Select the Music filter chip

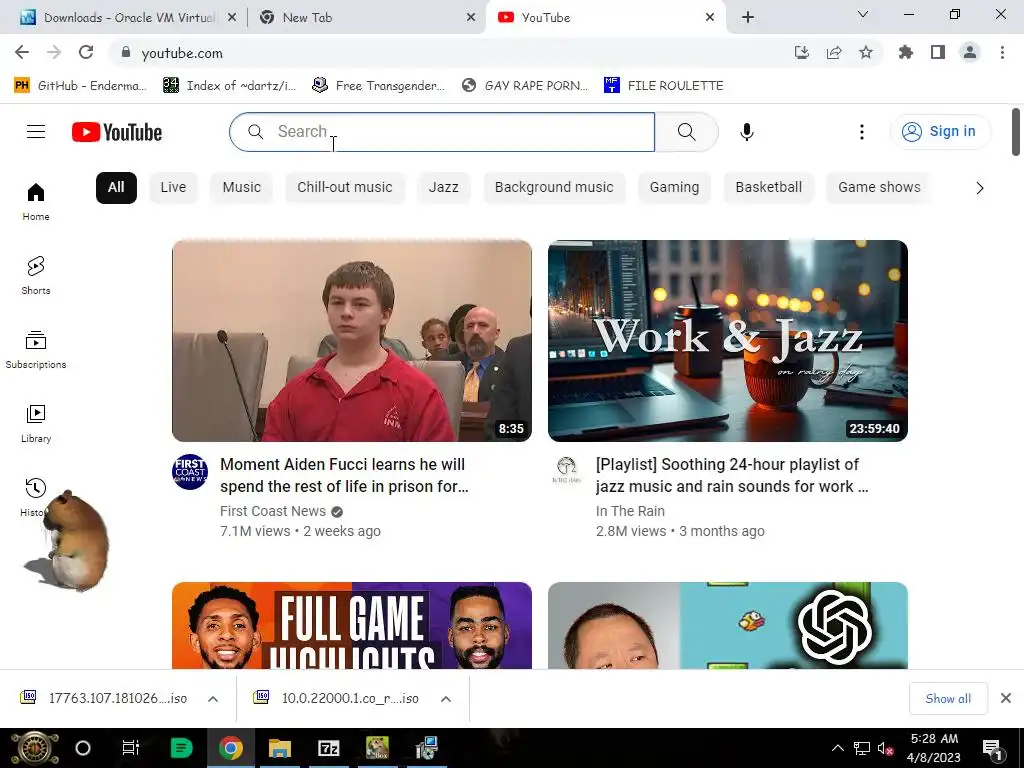tap(242, 187)
